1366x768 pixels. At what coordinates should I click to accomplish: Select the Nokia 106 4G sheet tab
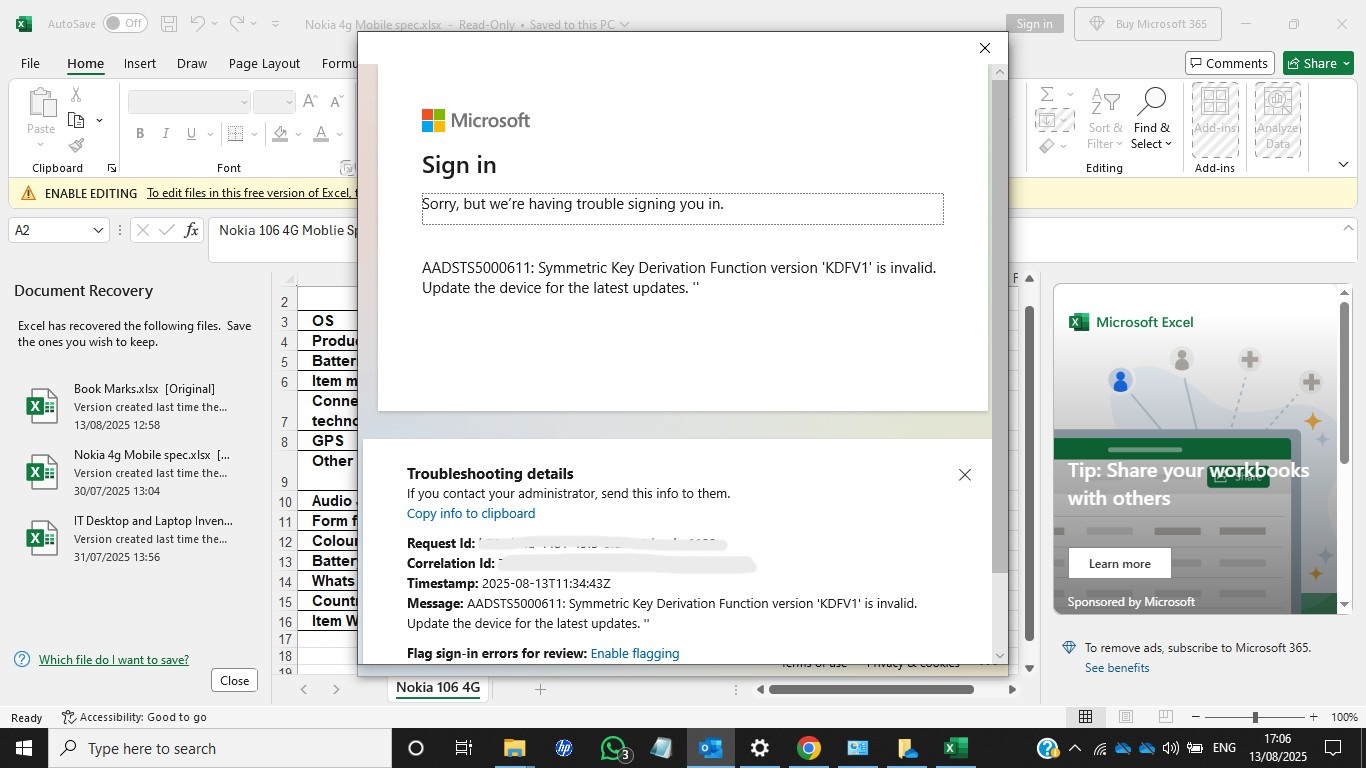[x=438, y=688]
